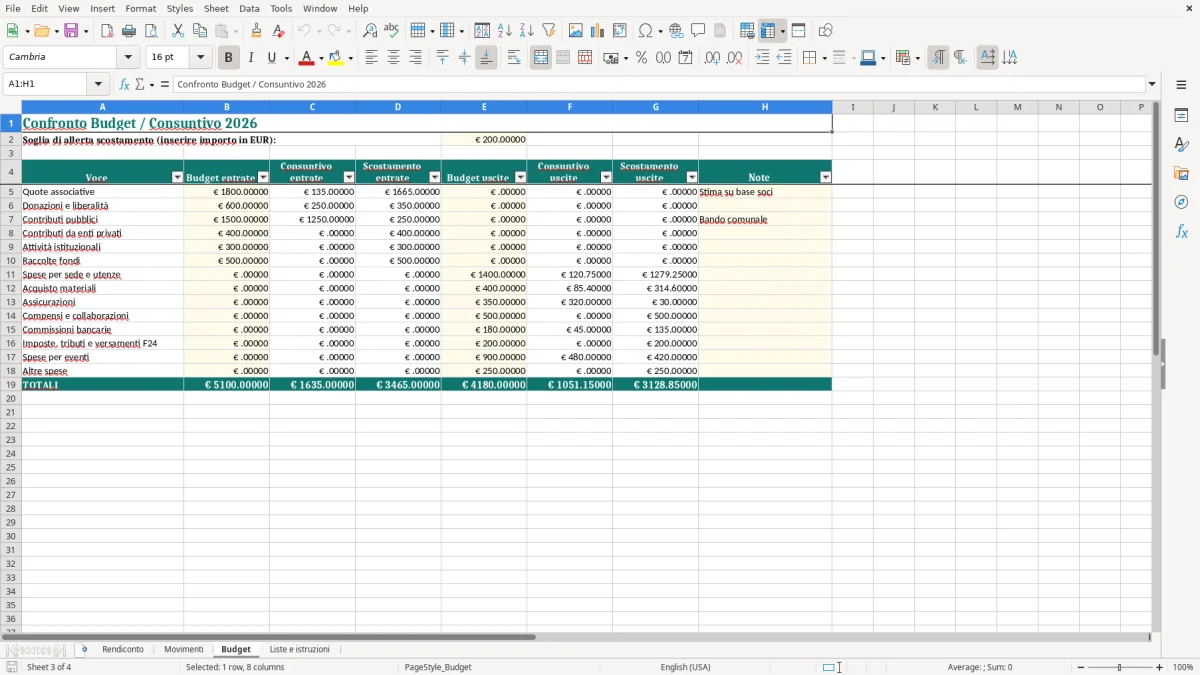Toggle Merge and Center Cells
The height and width of the screenshot is (675, 1200).
click(541, 58)
